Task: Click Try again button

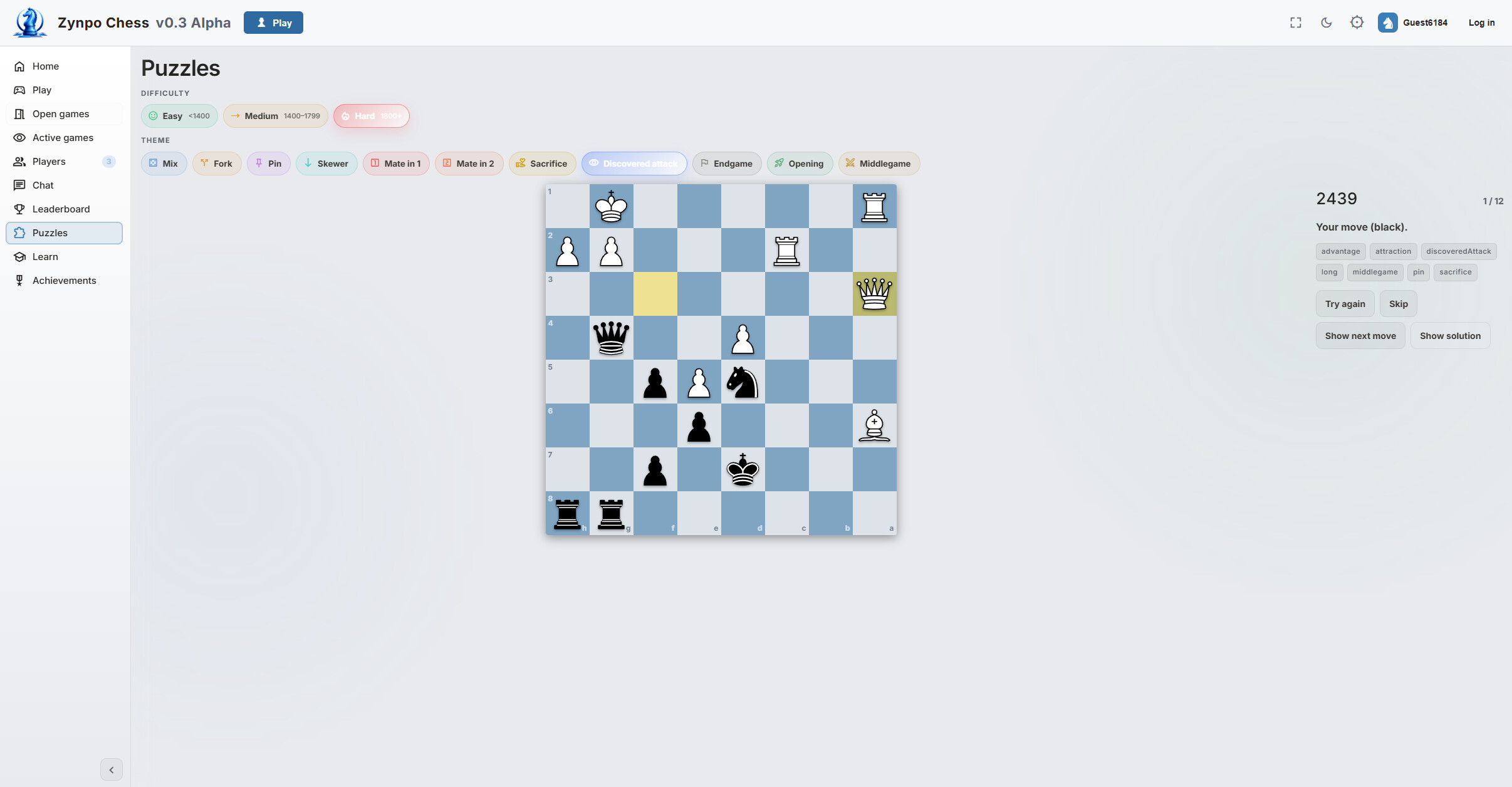Action: 1345,304
